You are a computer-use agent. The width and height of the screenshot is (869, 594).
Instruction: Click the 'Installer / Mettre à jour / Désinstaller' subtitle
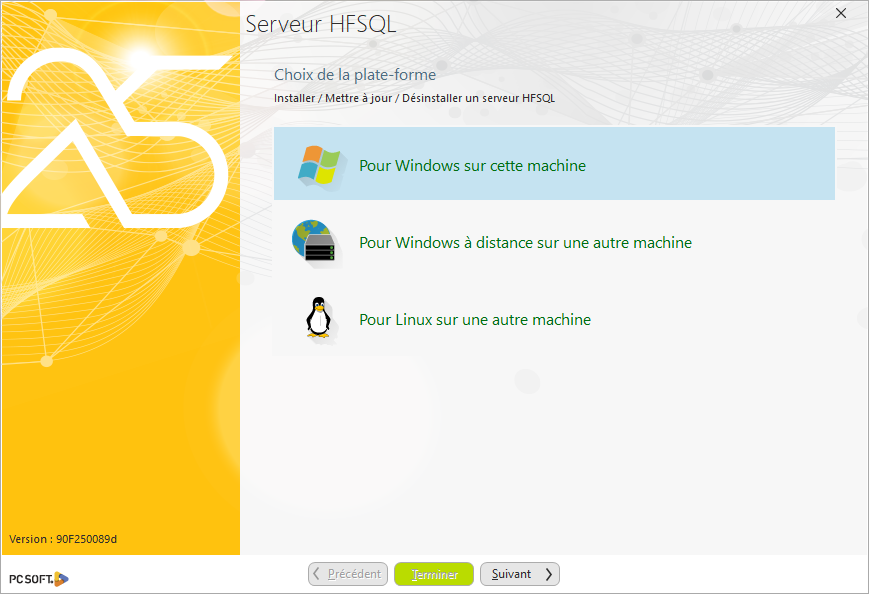click(413, 98)
